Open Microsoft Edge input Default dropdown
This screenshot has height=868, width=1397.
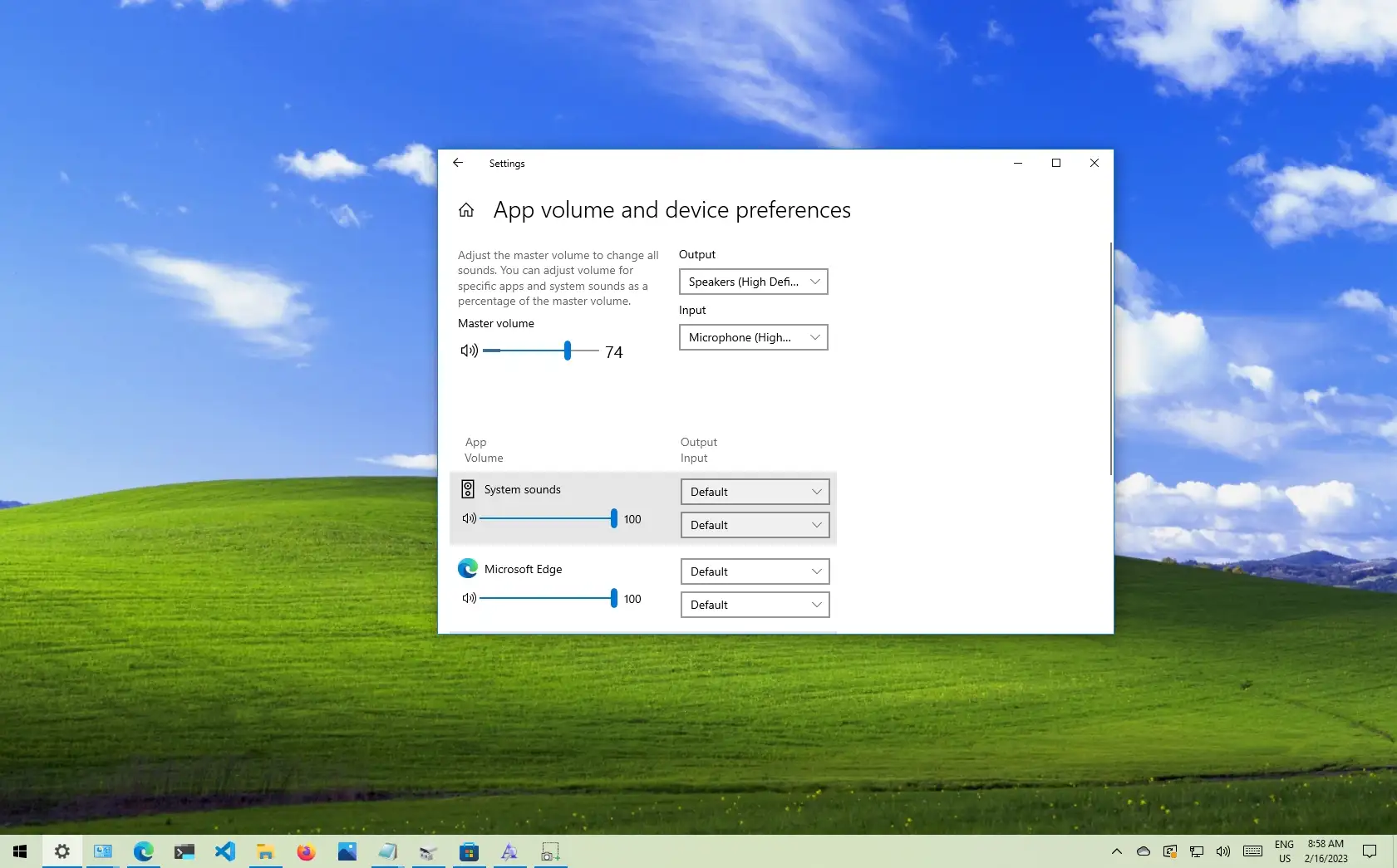pos(755,605)
